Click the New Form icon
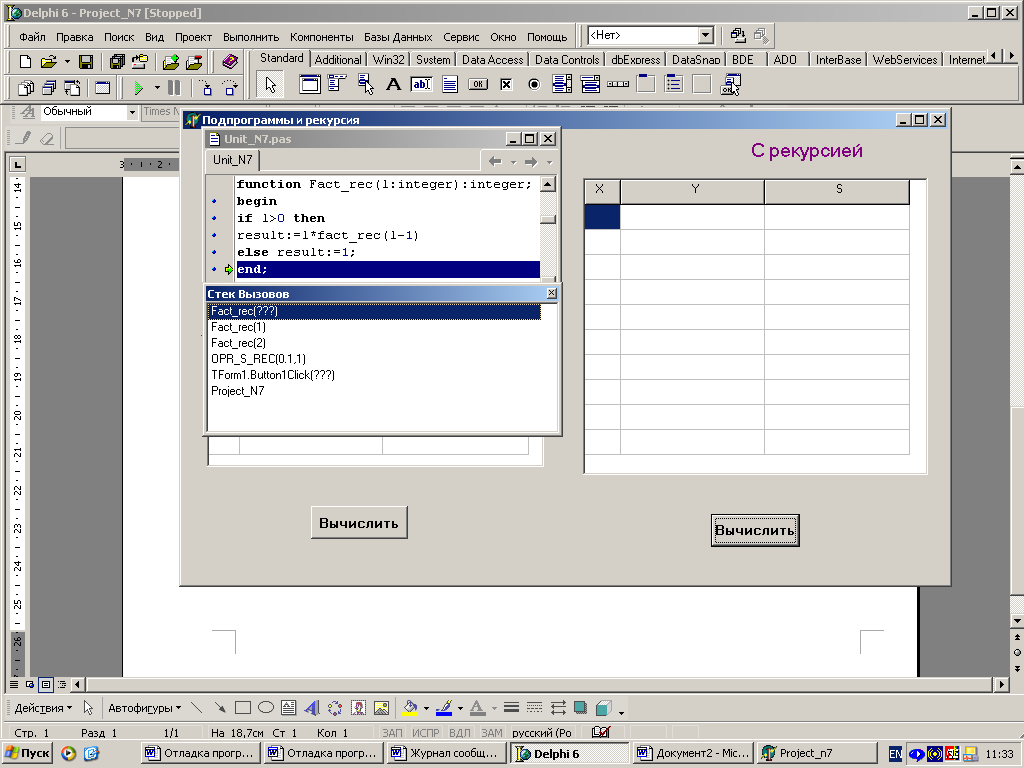Screen dimensions: 1024x768 click(x=103, y=88)
